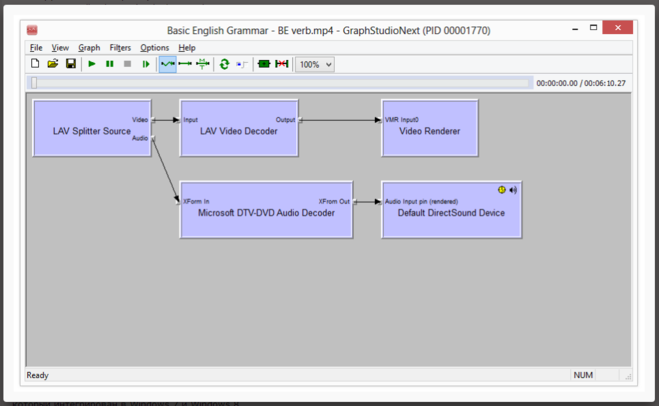
Task: Stop the graph with gray Stop button
Action: [127, 64]
